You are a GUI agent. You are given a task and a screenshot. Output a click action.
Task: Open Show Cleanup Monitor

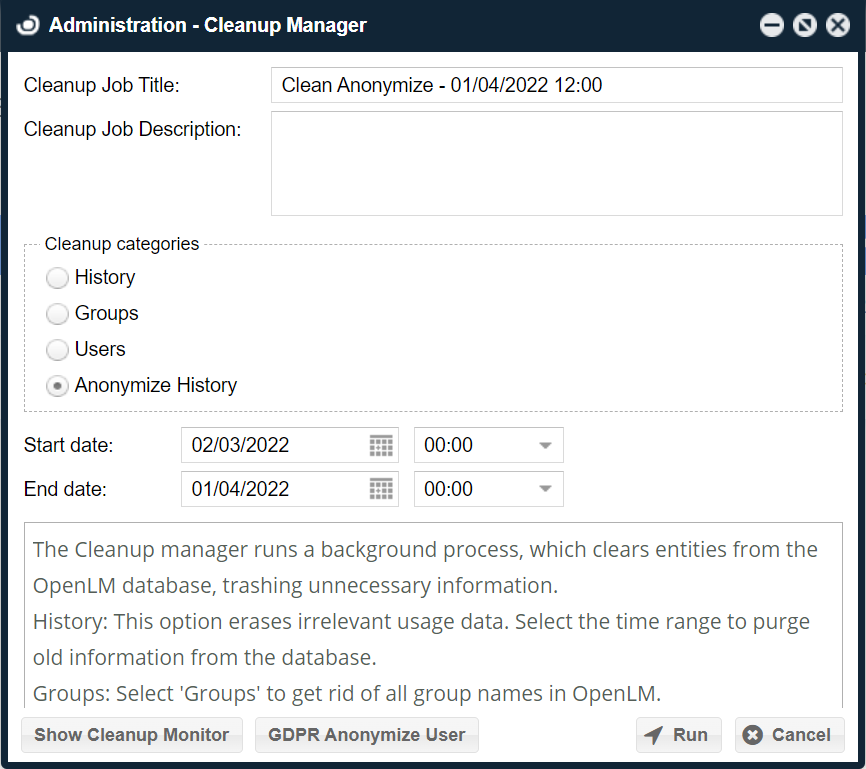[x=132, y=735]
